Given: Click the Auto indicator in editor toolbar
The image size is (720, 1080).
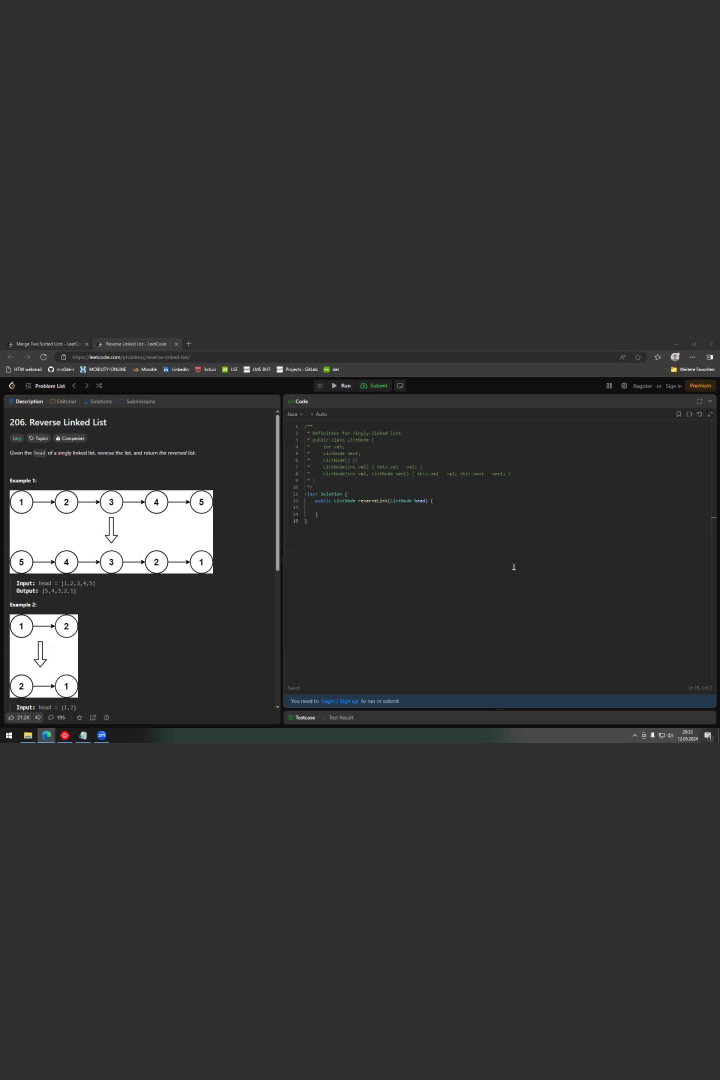Looking at the screenshot, I should tap(319, 414).
